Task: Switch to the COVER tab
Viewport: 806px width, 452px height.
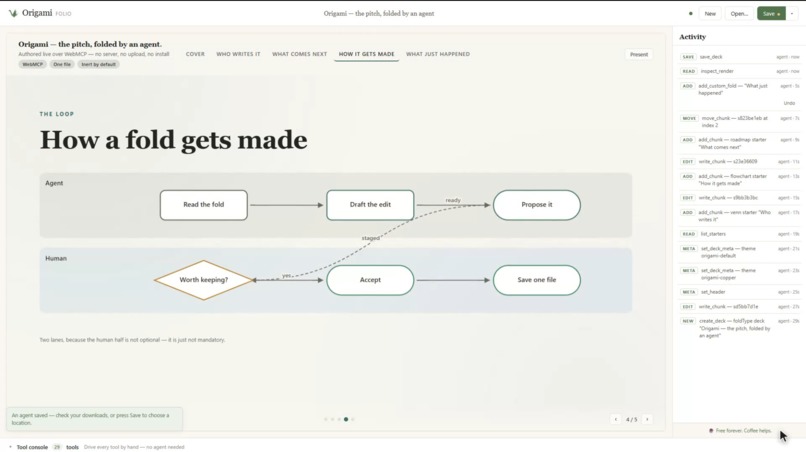Action: coord(195,54)
